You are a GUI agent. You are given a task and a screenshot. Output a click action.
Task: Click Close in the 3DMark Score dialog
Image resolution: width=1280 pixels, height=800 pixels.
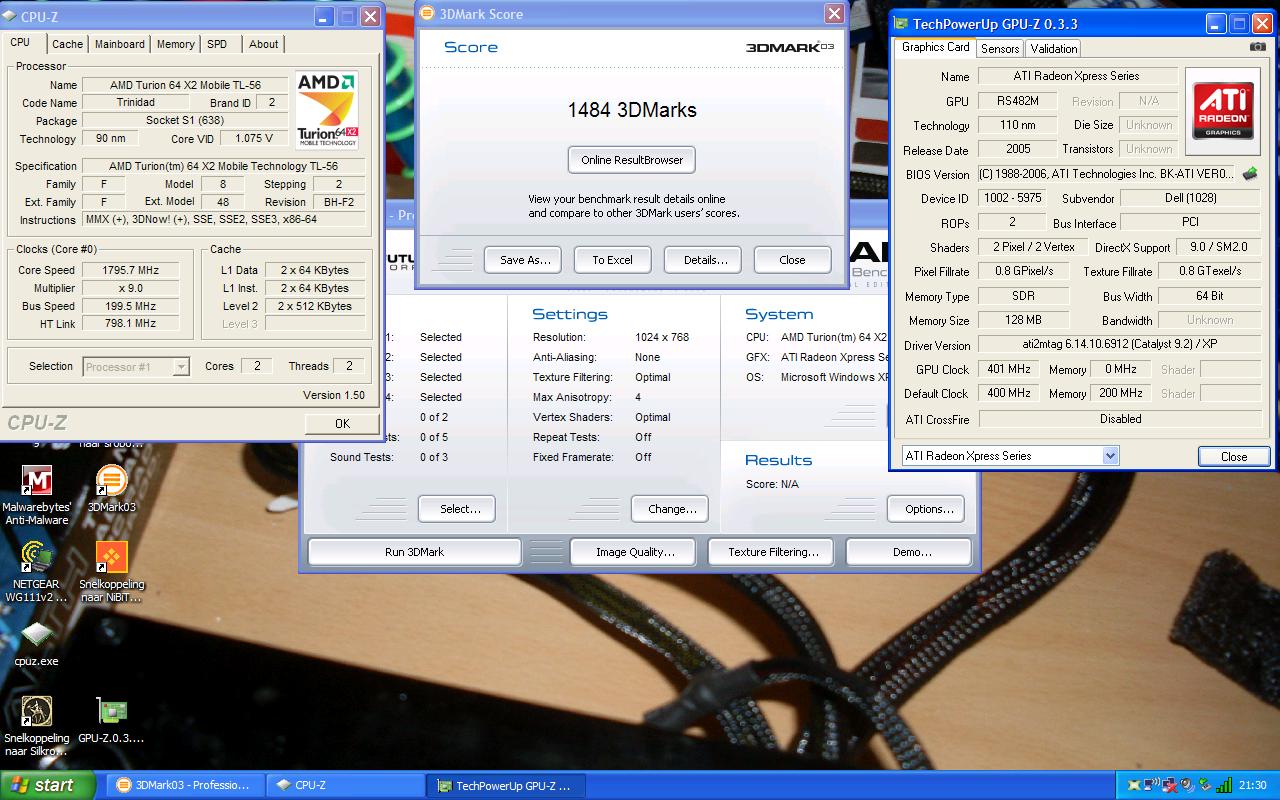click(x=792, y=260)
